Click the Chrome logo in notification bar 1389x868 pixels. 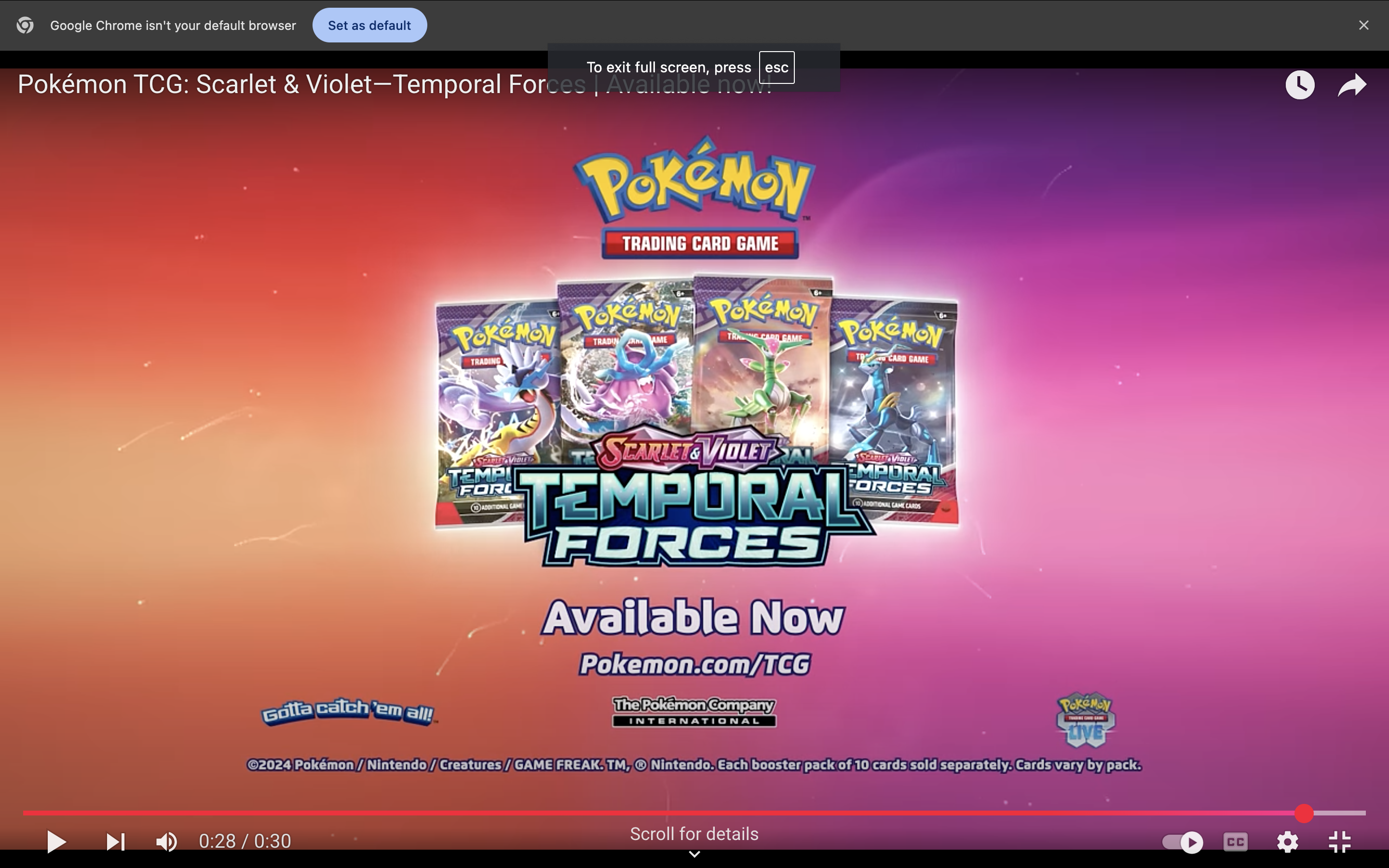25,25
